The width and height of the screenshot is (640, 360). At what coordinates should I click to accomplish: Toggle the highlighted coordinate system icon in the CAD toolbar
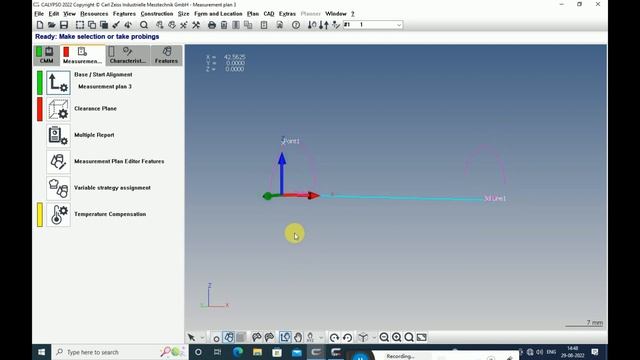point(285,337)
